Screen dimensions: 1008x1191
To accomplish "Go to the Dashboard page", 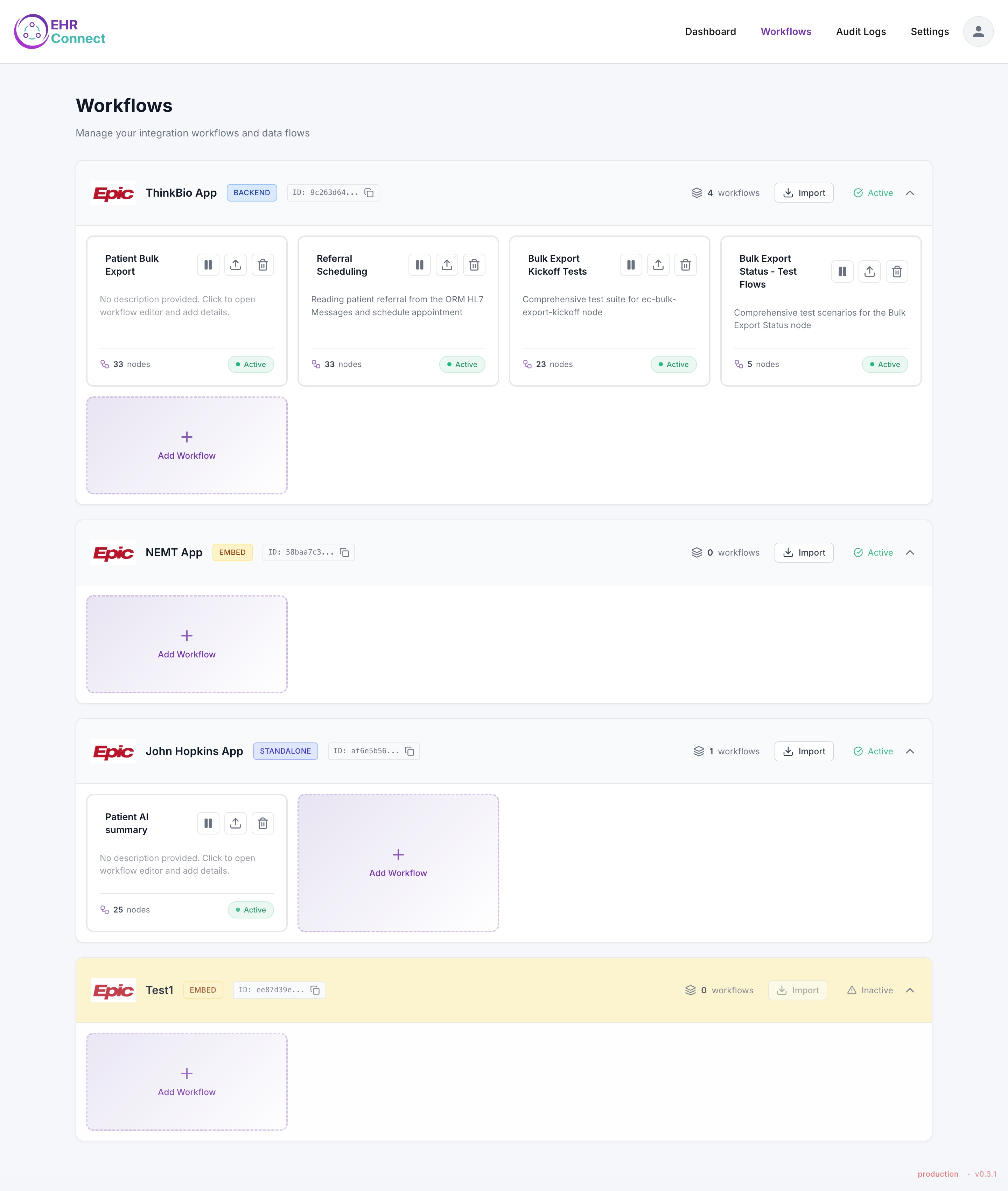I will [710, 31].
